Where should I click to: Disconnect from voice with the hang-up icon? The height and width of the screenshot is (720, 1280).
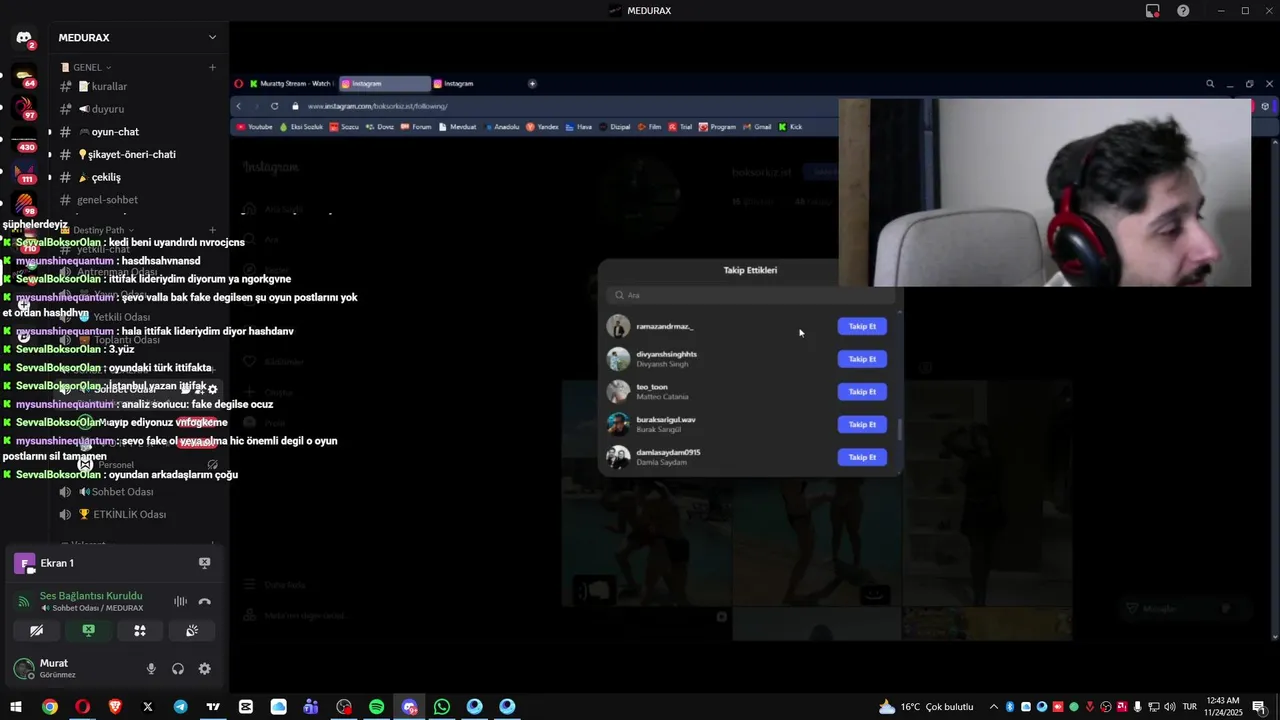click(205, 602)
